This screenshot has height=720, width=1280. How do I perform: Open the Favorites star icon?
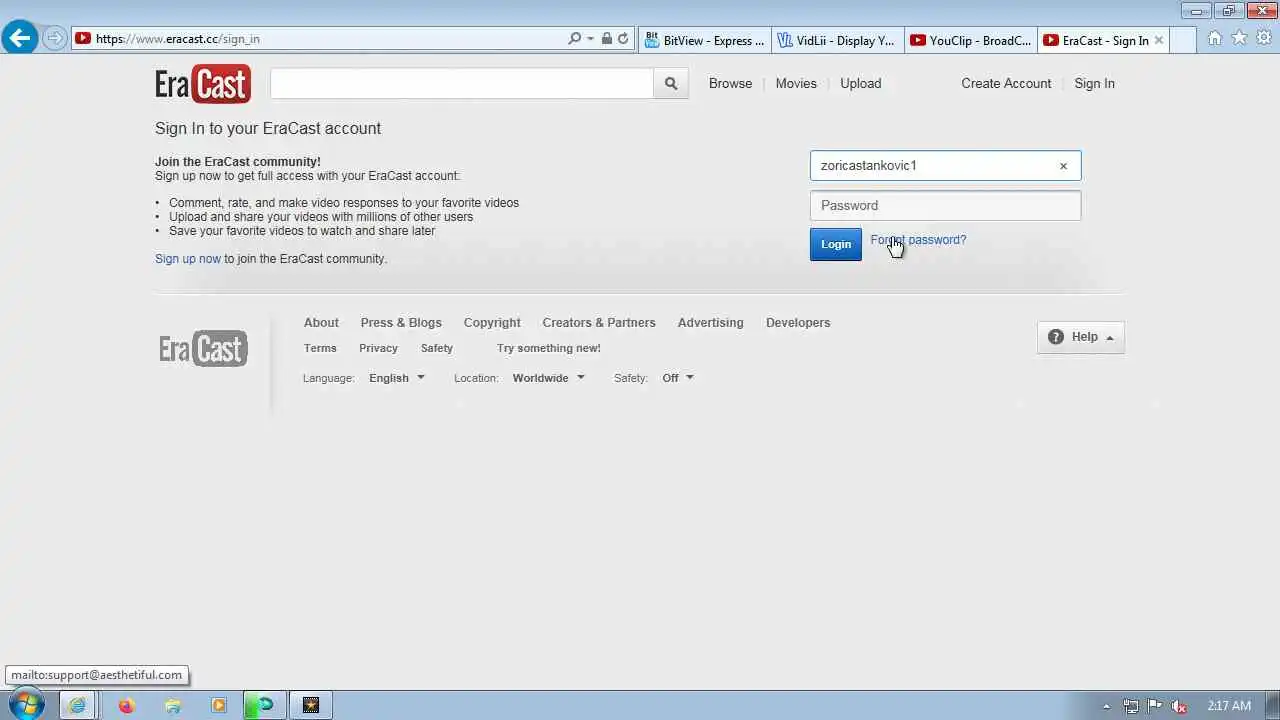pos(1239,38)
